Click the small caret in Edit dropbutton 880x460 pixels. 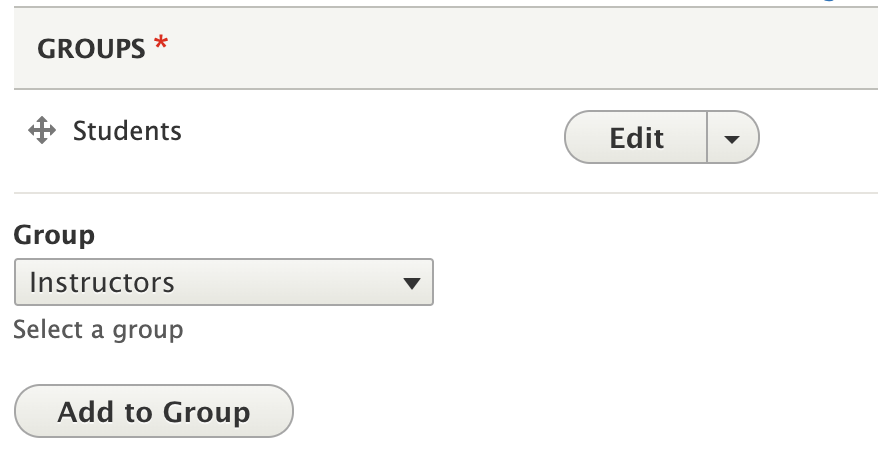point(732,139)
